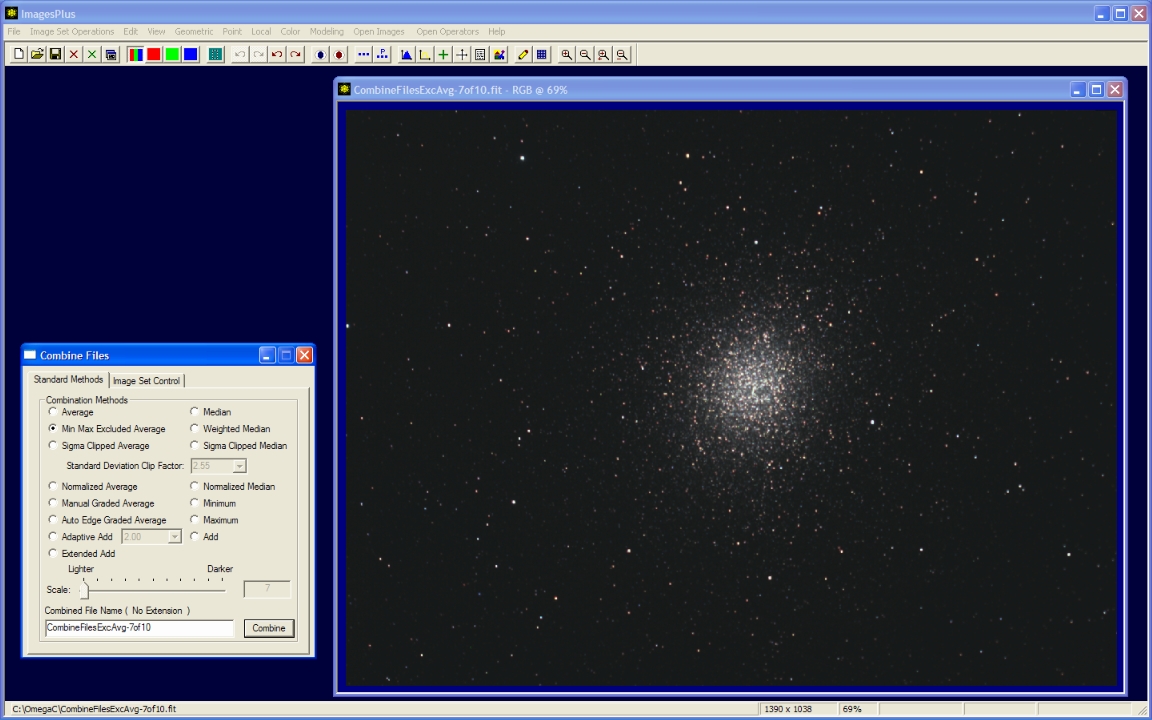The height and width of the screenshot is (720, 1152).
Task: Click the star cluster image
Action: pyautogui.click(x=731, y=397)
